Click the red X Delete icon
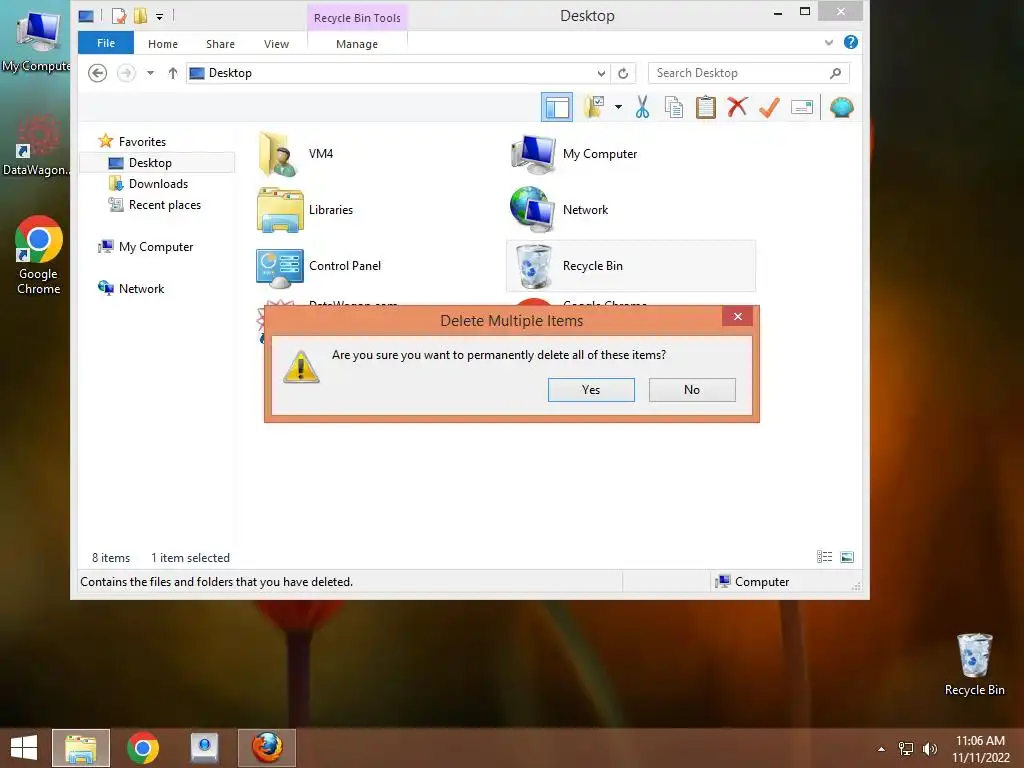1024x768 pixels. [737, 107]
